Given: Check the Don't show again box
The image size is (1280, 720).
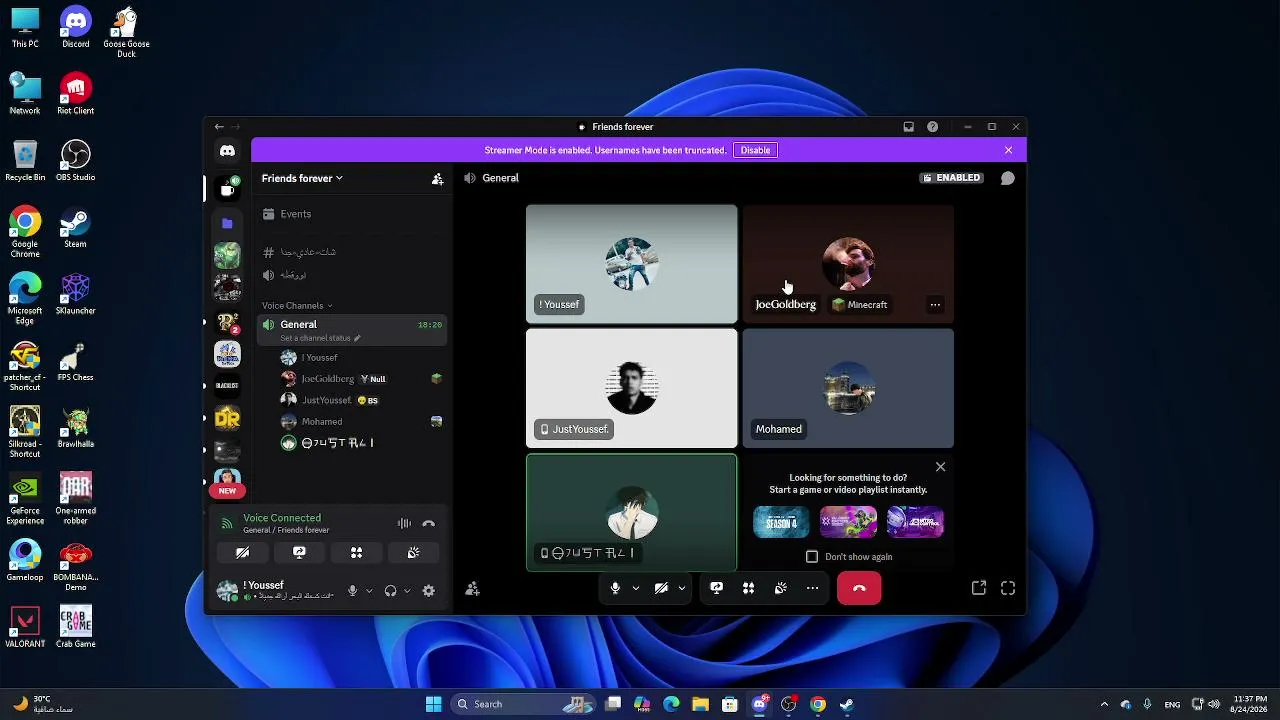Looking at the screenshot, I should tap(812, 557).
